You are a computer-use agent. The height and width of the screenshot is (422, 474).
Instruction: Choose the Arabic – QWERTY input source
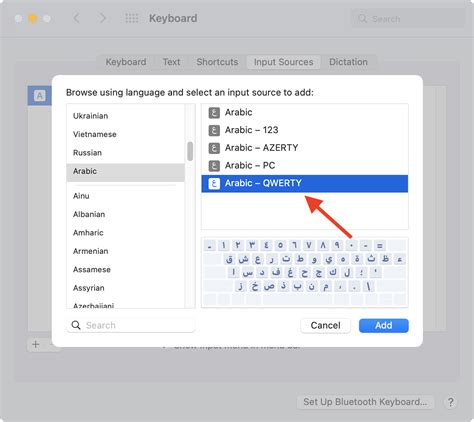pyautogui.click(x=305, y=183)
